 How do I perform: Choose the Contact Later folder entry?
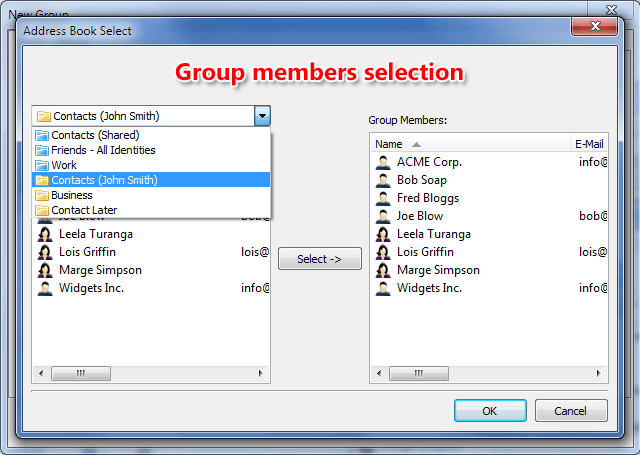click(151, 210)
